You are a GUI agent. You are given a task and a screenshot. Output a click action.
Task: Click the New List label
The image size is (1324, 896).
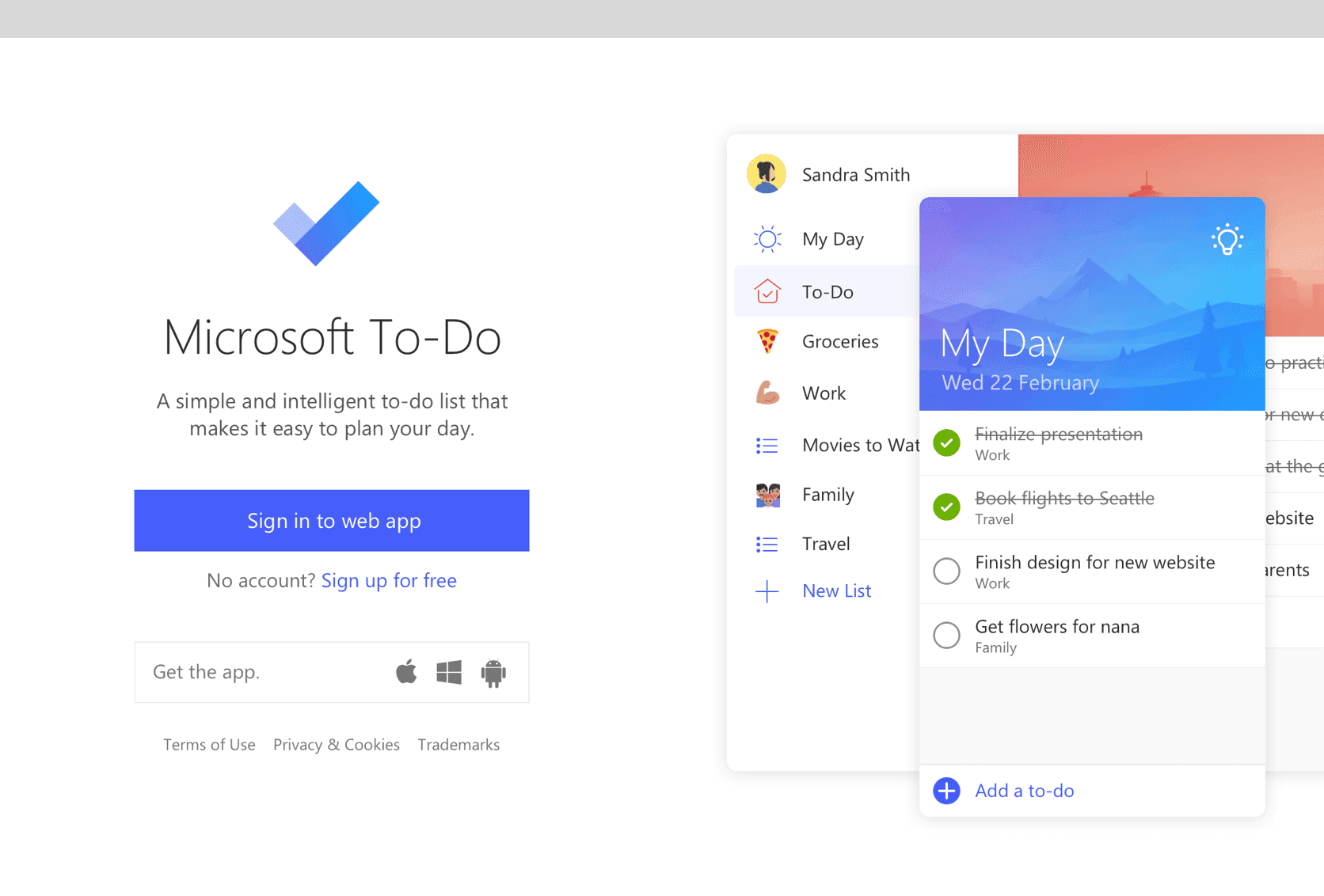[x=836, y=590]
